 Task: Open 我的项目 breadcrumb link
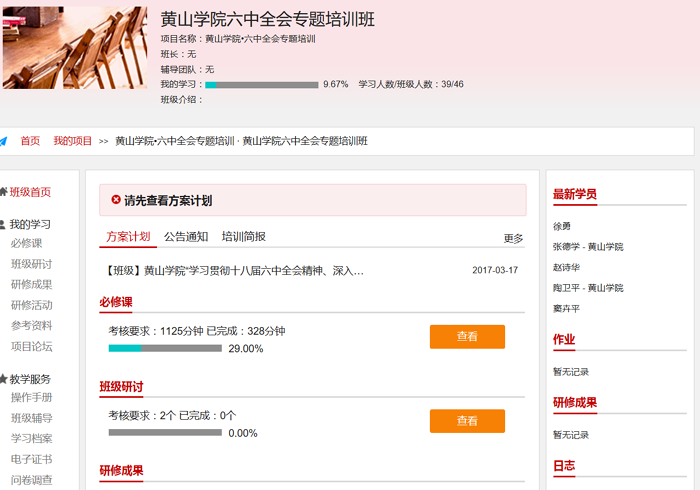(73, 141)
